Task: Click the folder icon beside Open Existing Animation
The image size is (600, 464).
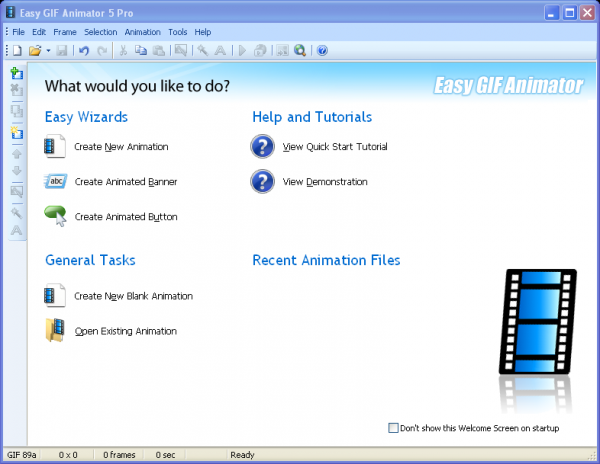Action: 55,330
